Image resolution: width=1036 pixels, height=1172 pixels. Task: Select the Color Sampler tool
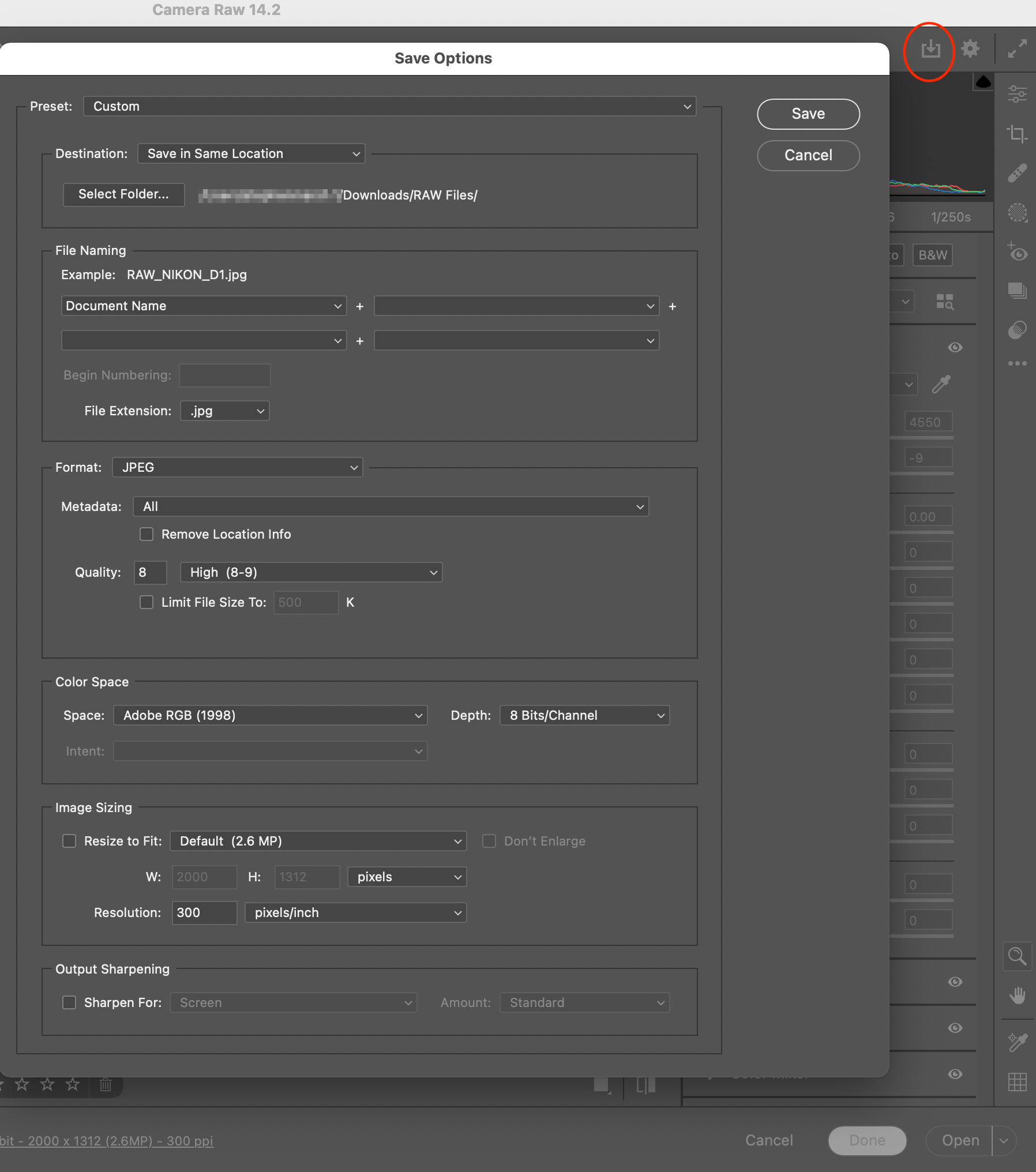(x=1017, y=1041)
